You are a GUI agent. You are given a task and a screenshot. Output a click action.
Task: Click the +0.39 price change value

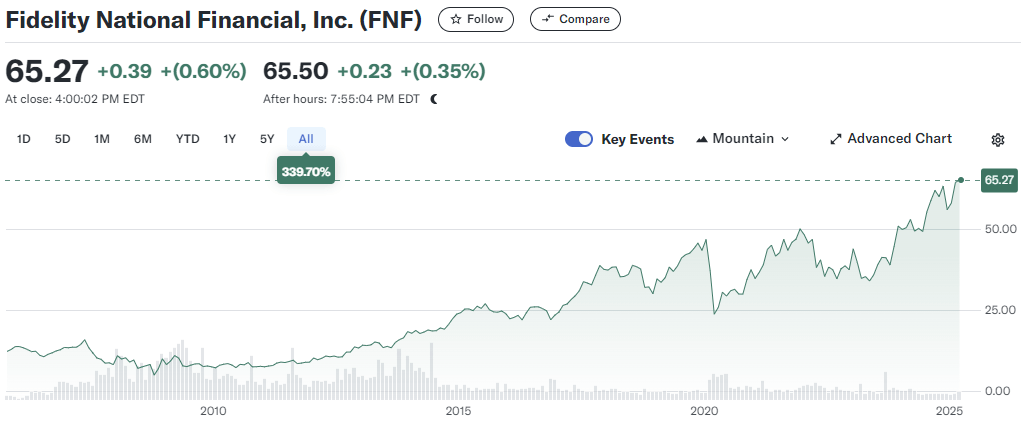[125, 71]
